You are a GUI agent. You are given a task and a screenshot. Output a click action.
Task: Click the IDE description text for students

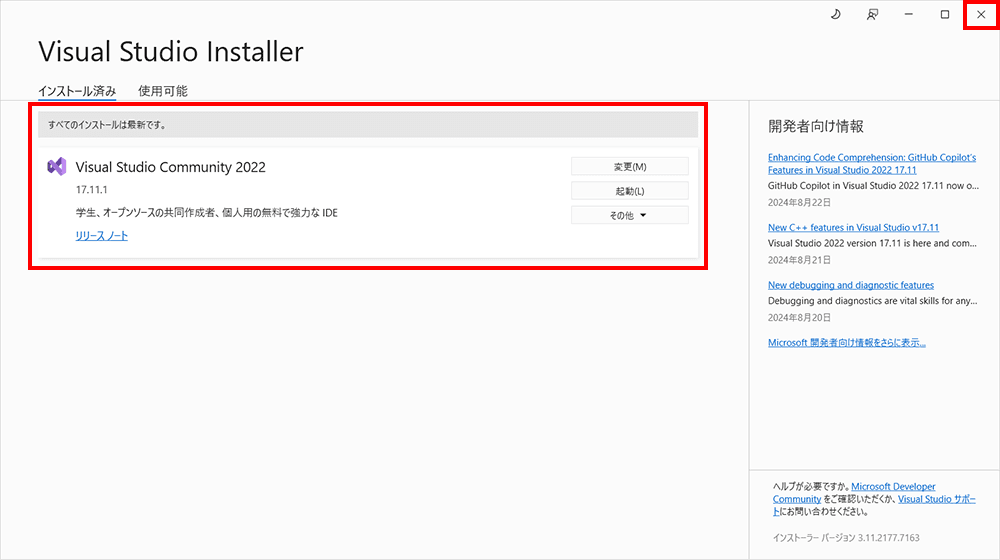pos(207,212)
